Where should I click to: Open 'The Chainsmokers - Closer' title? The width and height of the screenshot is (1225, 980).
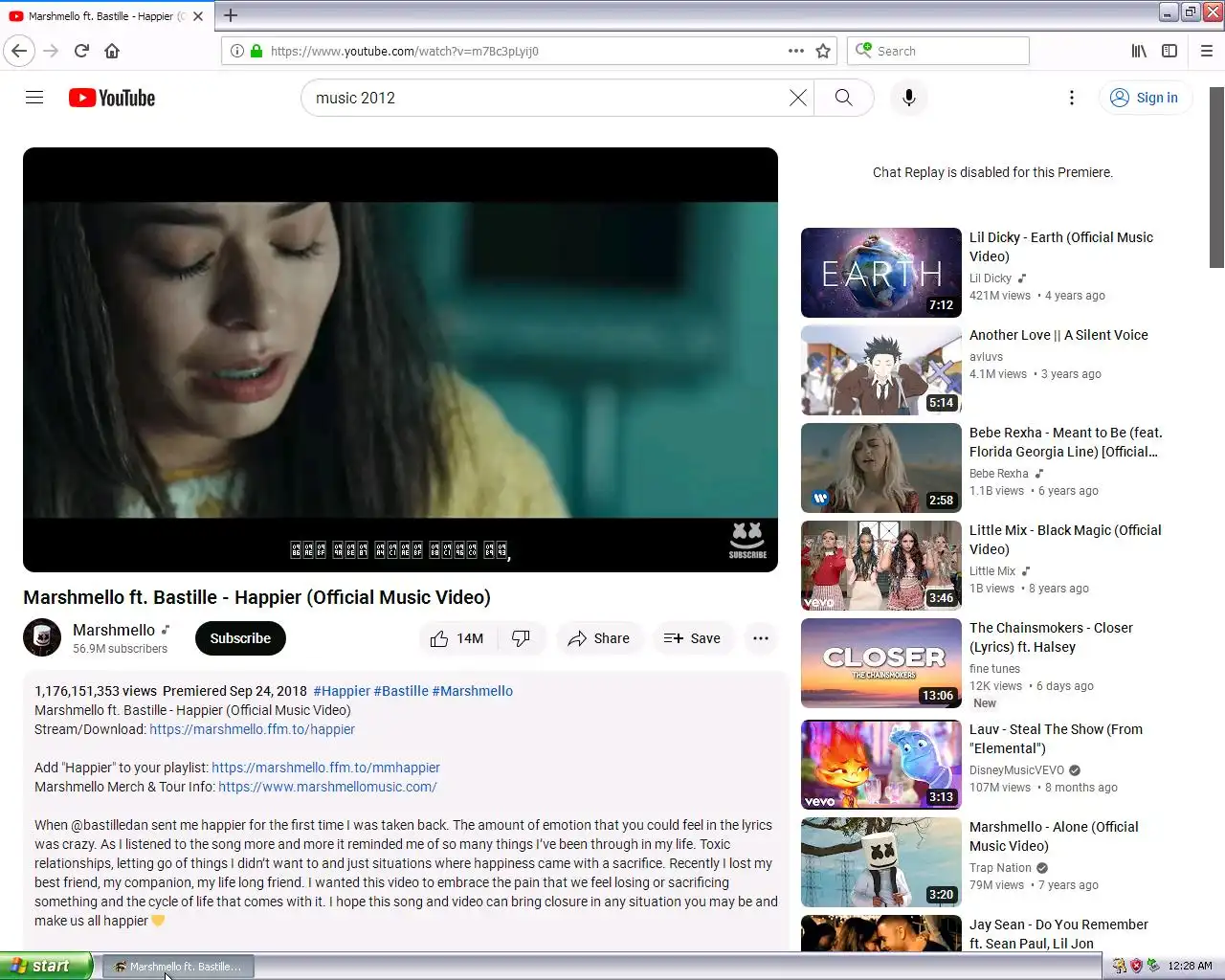(1051, 637)
